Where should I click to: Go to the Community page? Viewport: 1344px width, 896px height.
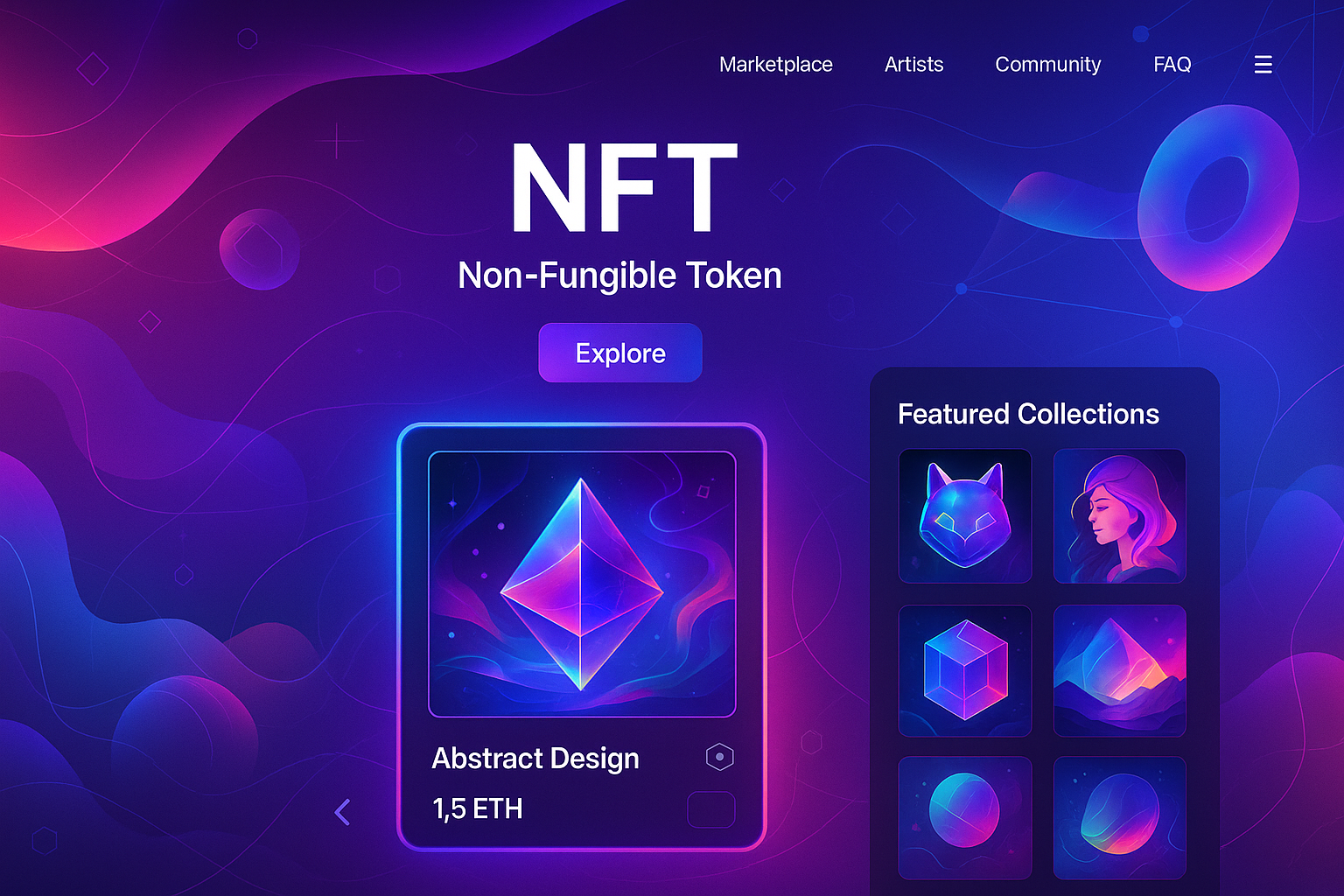(1047, 64)
